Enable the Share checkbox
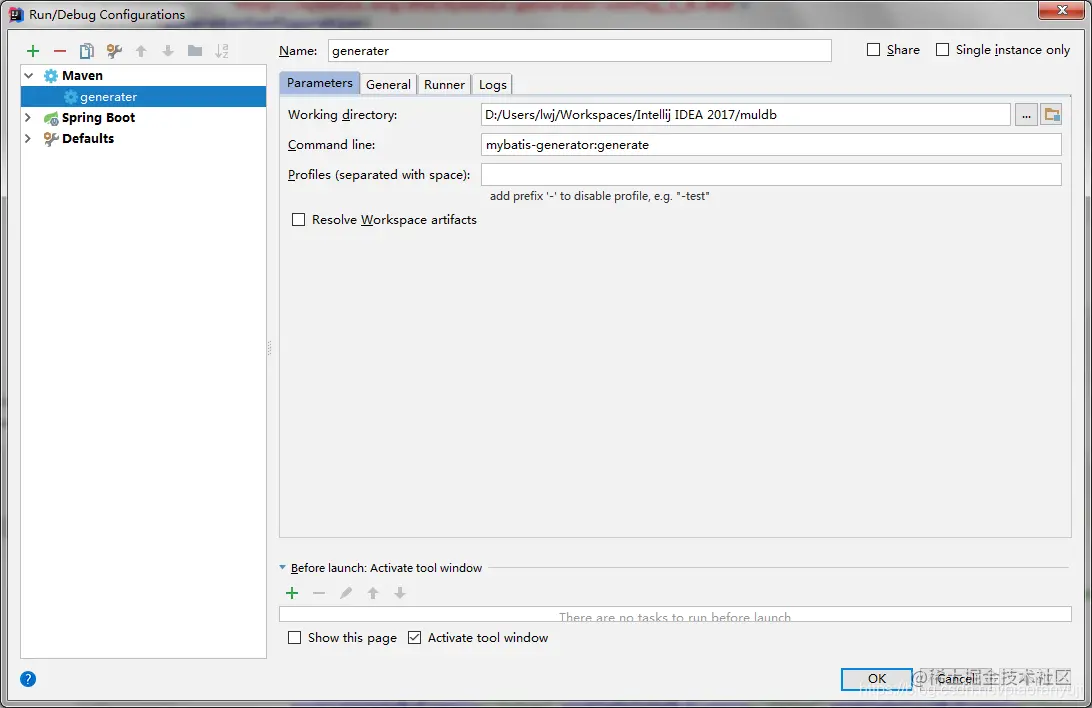 point(873,50)
